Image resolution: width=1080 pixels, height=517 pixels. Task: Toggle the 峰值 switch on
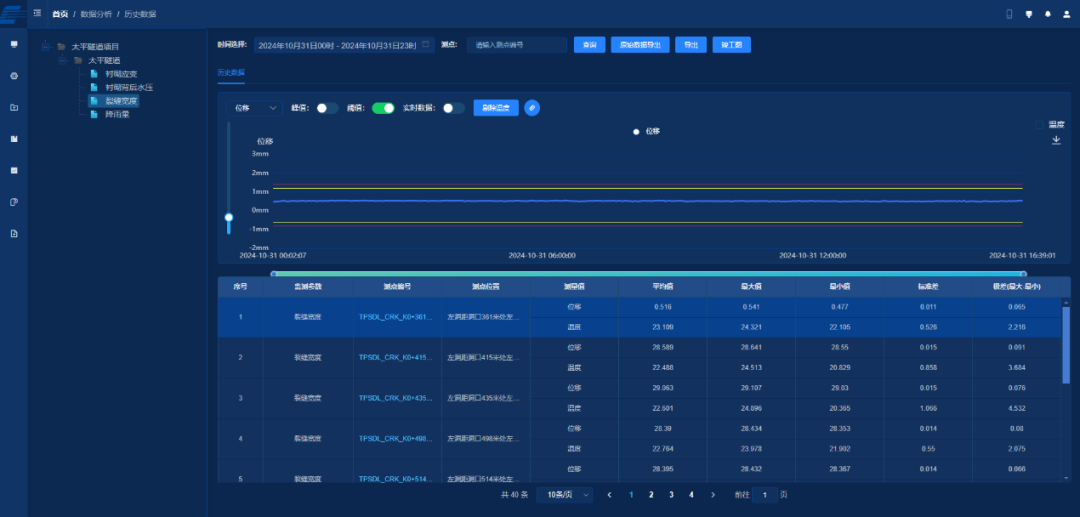[327, 108]
